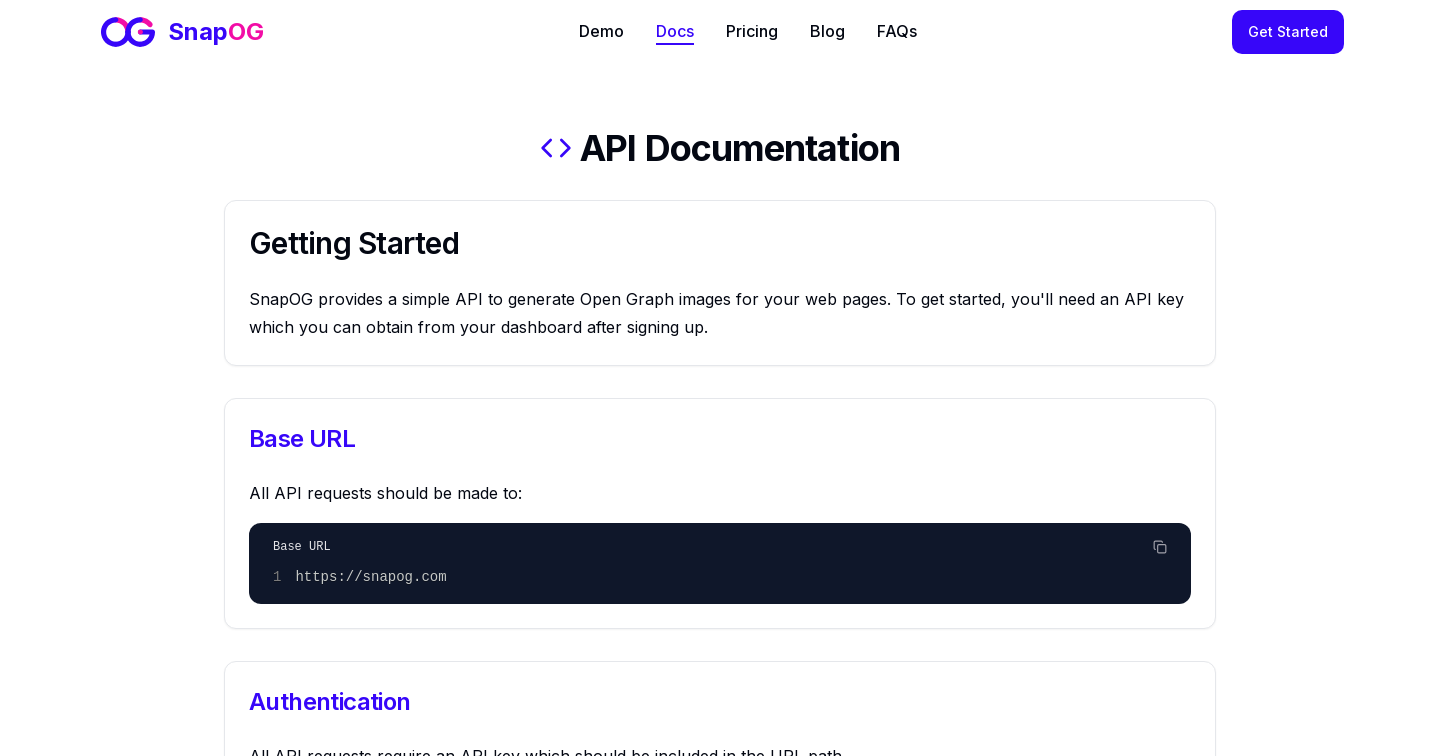Image resolution: width=1440 pixels, height=756 pixels.
Task: Visit the FAQs page
Action: coord(896,31)
